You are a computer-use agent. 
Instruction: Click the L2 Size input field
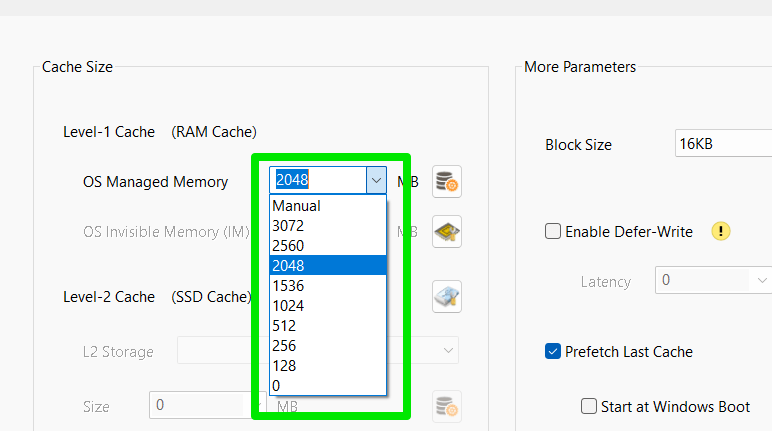point(195,406)
